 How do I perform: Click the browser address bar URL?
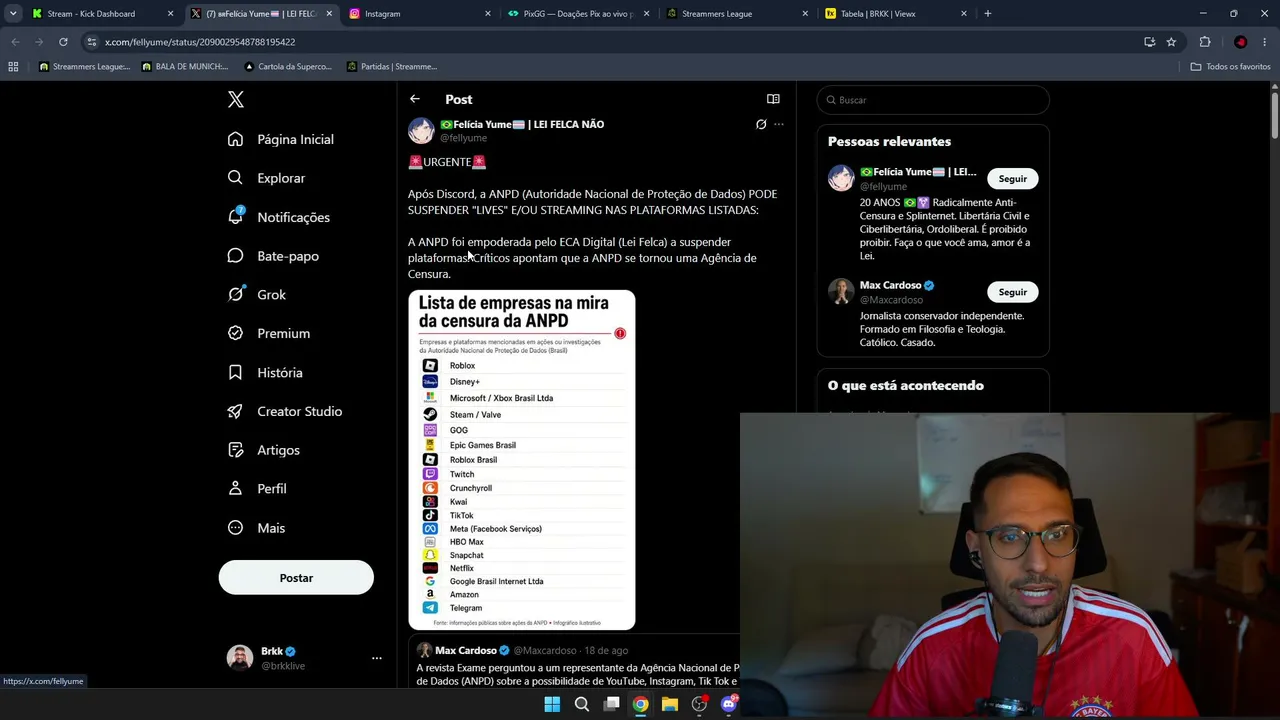tap(200, 42)
